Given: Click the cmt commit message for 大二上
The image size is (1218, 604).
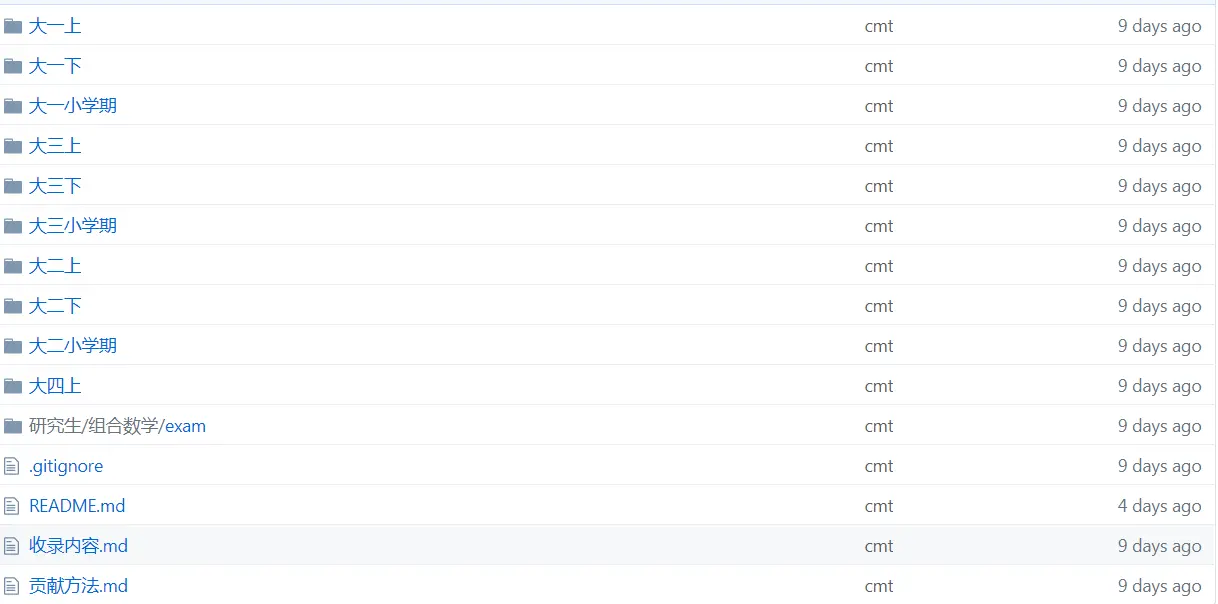Looking at the screenshot, I should pyautogui.click(x=879, y=266).
